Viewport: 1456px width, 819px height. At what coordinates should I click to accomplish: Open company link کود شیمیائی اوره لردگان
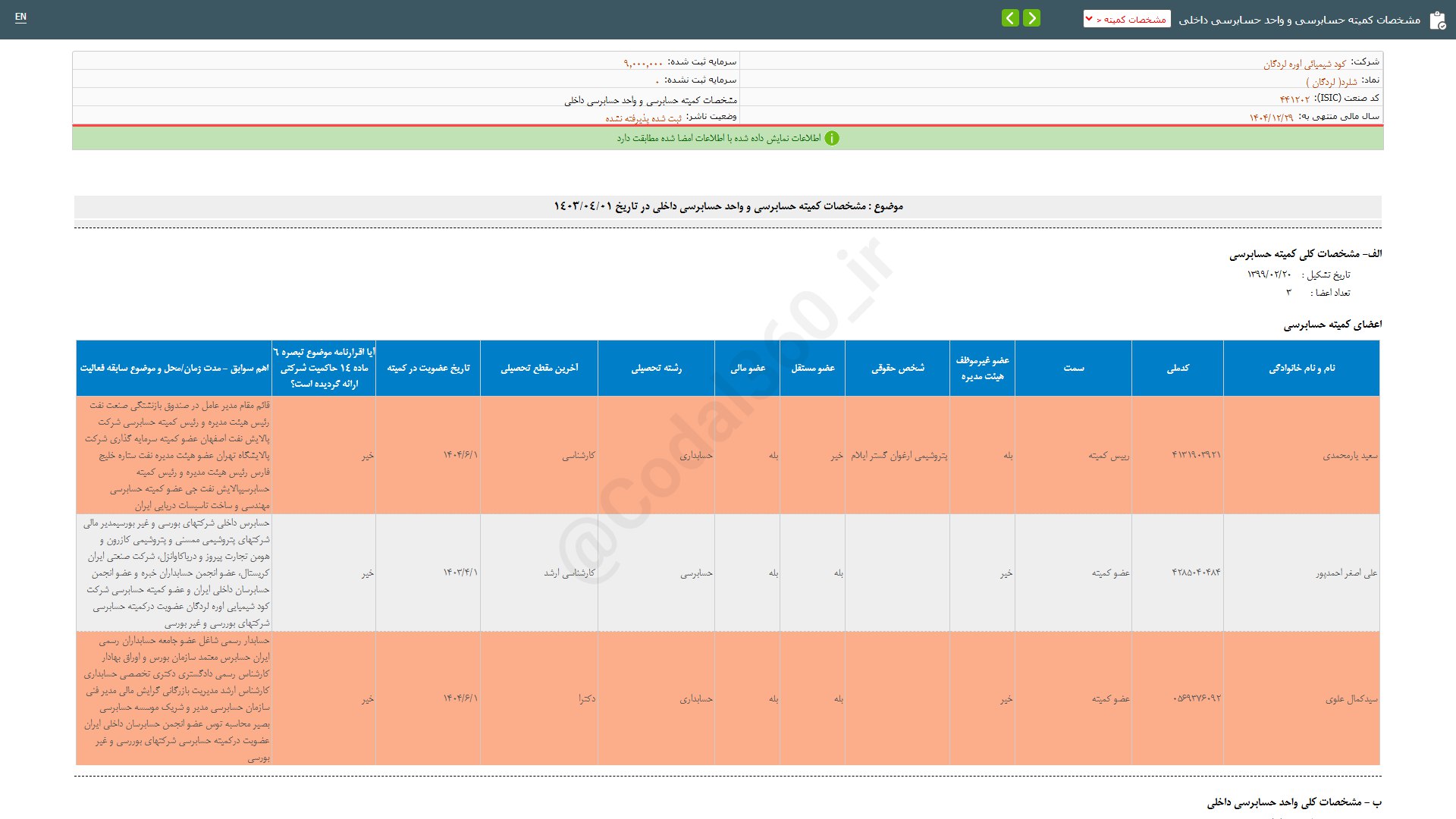click(x=1304, y=64)
